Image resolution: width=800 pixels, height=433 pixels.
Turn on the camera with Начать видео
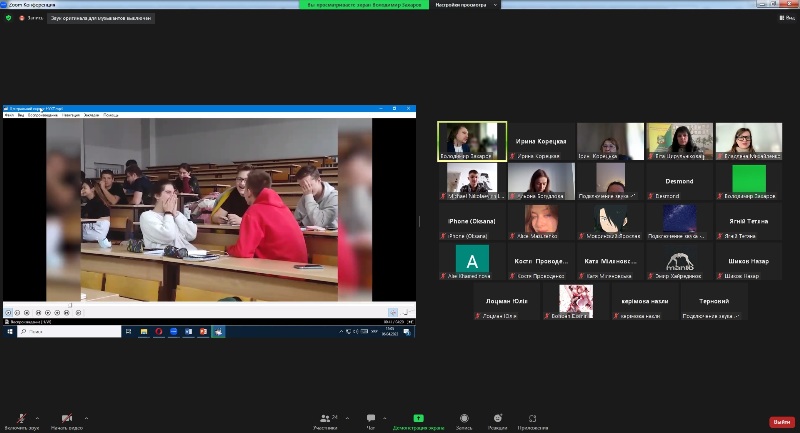(67, 420)
